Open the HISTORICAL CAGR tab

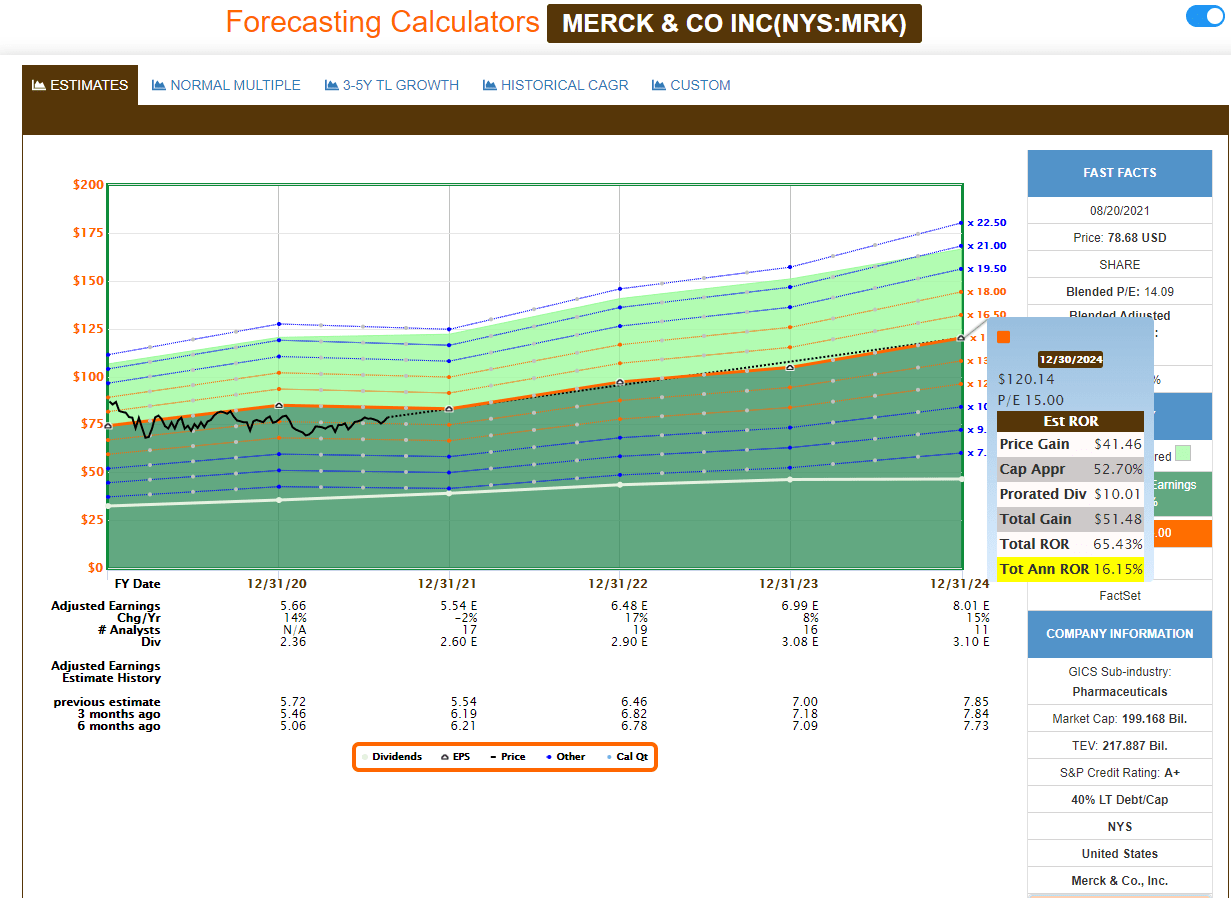tap(555, 85)
